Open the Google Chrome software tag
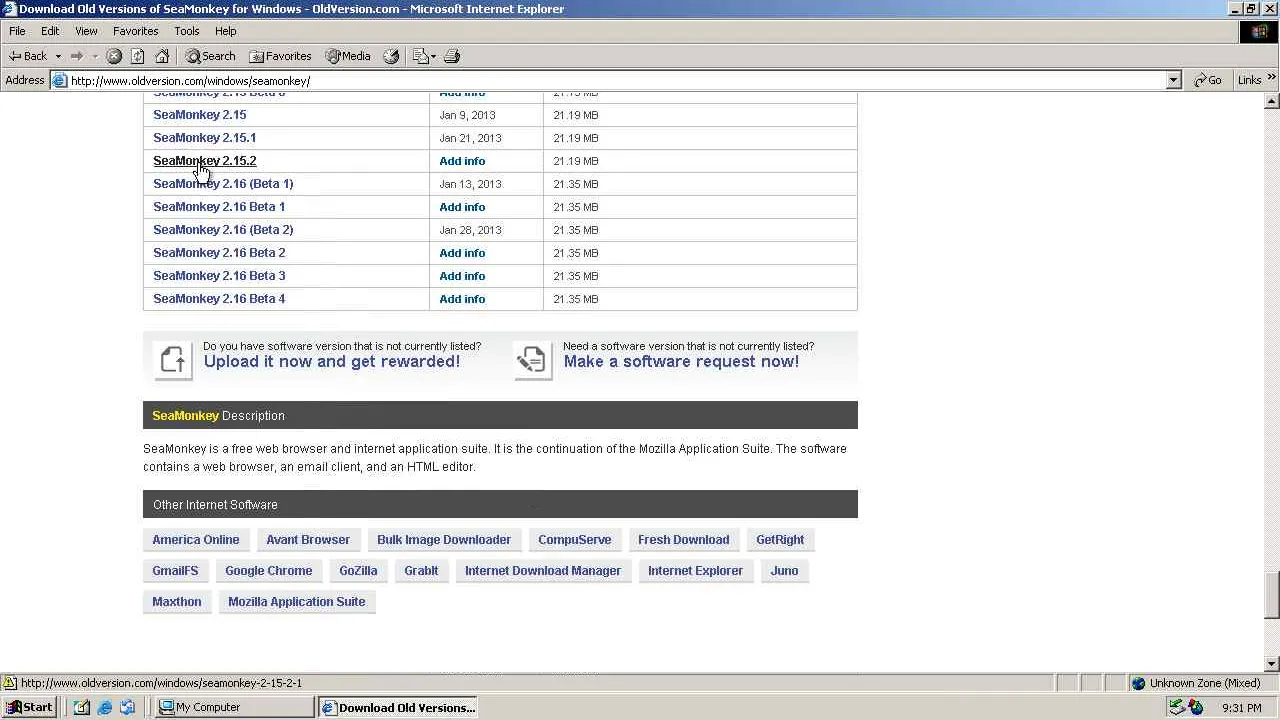Screen dimensions: 1280x720 click(x=269, y=571)
